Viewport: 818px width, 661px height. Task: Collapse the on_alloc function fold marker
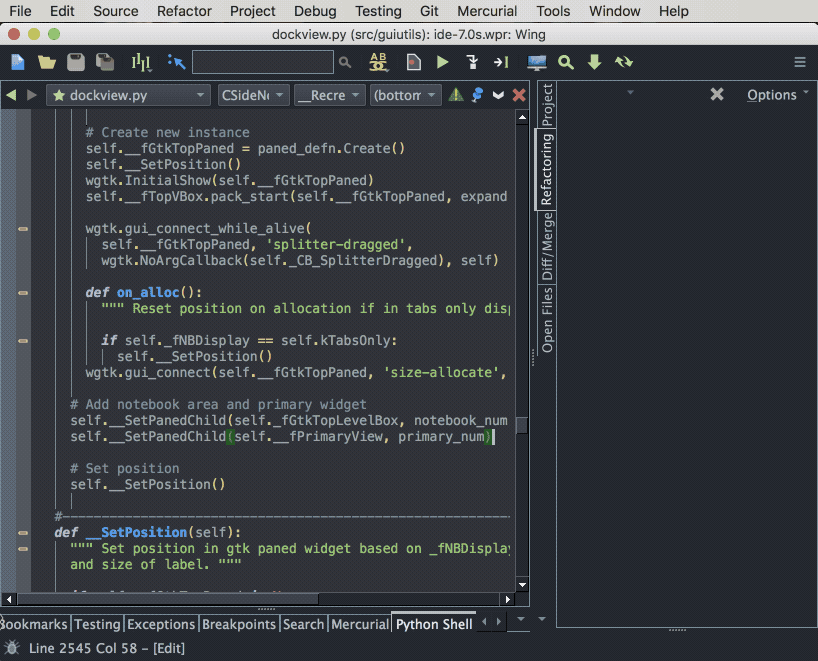(x=23, y=293)
